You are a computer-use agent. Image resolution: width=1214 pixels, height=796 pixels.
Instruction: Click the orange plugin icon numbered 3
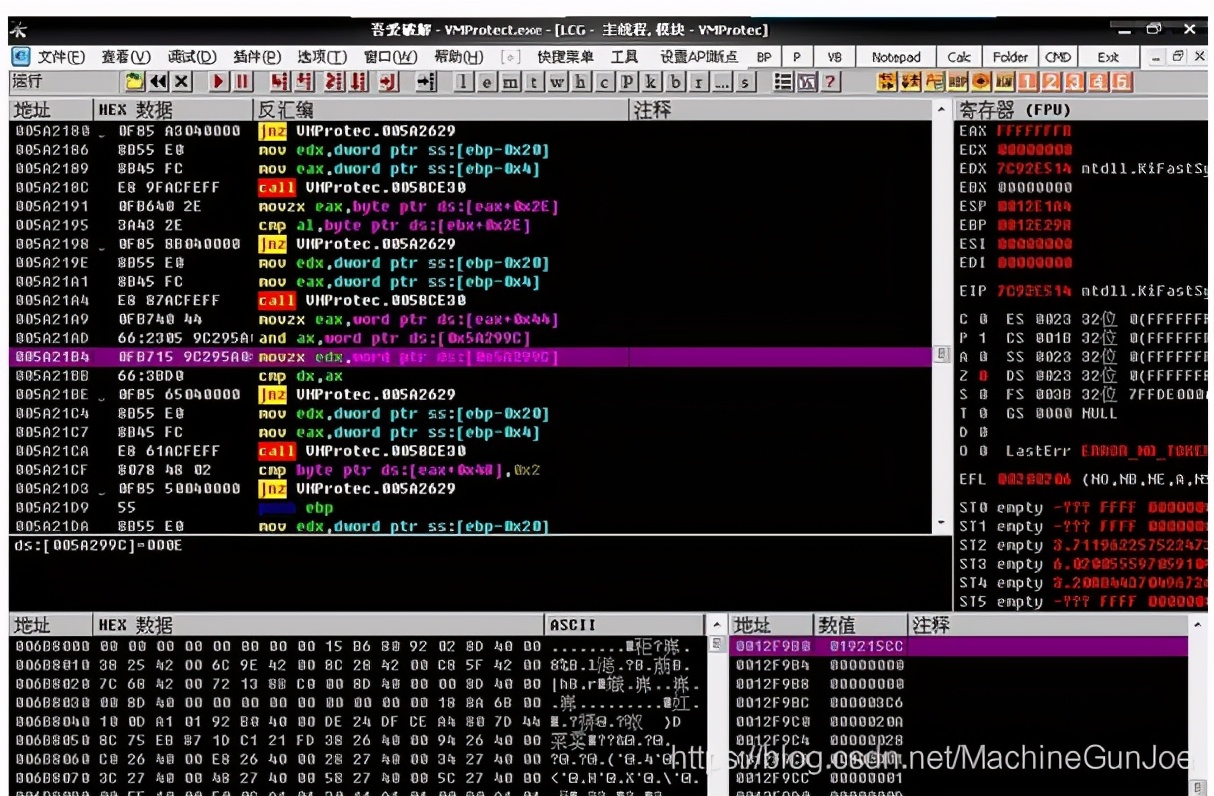pyautogui.click(x=1075, y=82)
